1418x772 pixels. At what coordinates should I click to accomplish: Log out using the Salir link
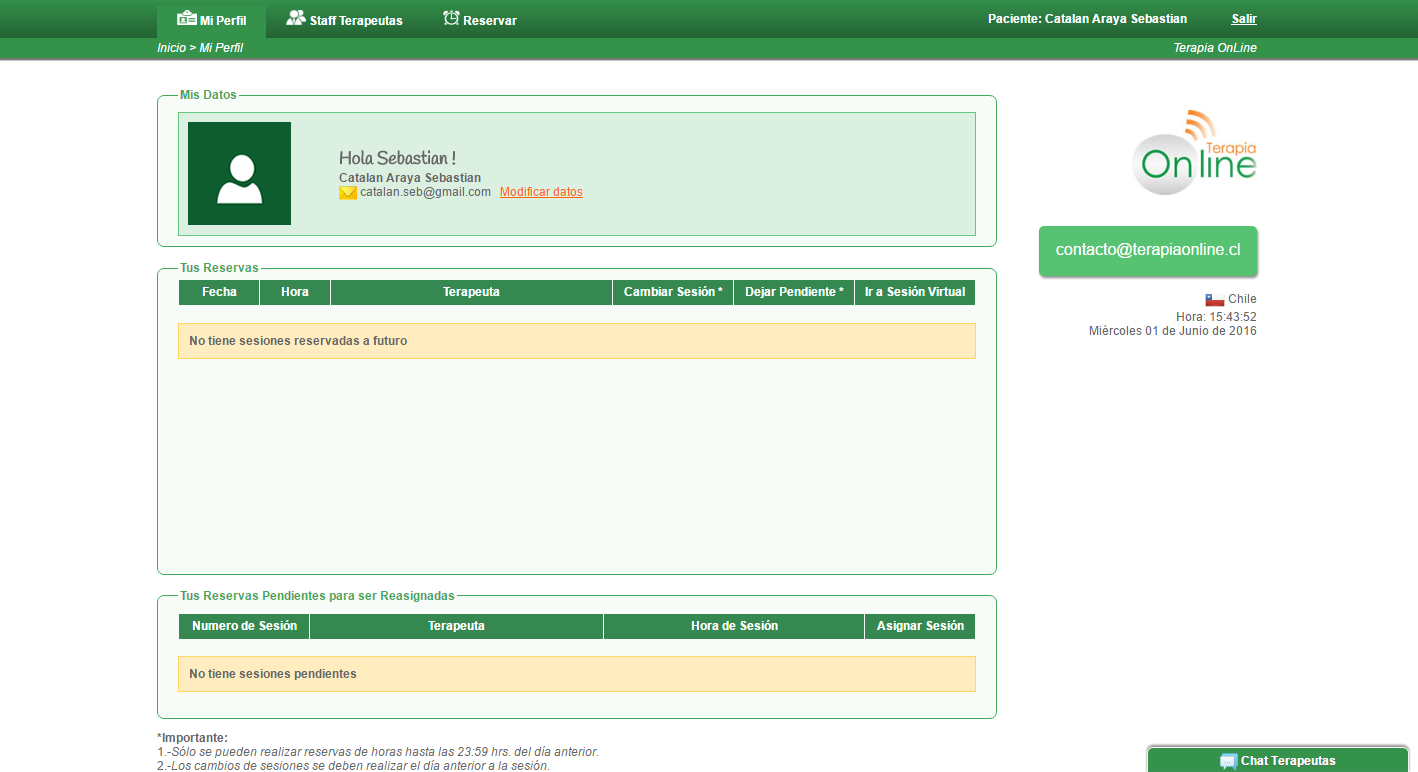click(x=1244, y=19)
